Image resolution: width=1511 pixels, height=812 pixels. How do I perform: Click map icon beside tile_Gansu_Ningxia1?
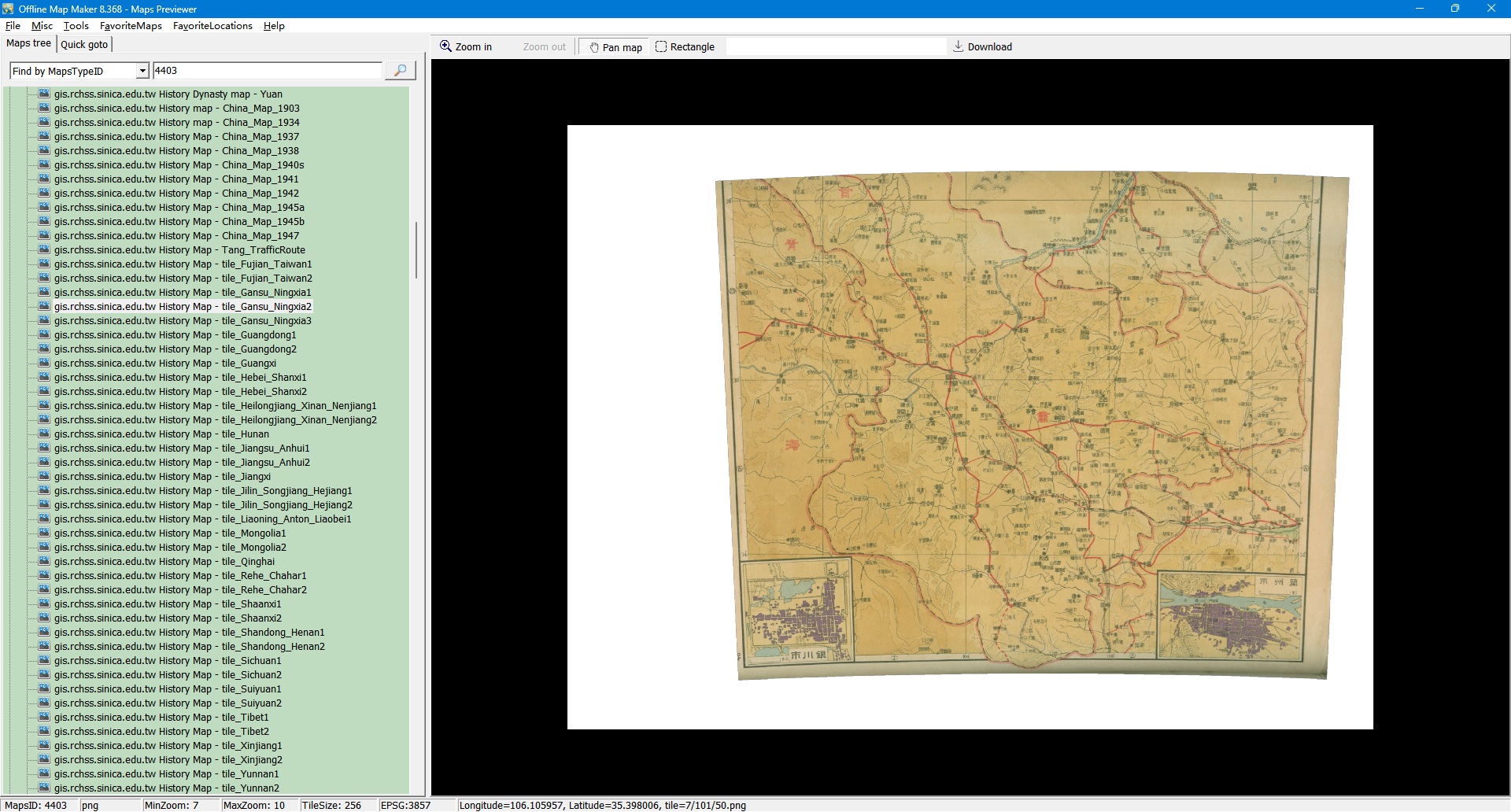(x=44, y=293)
